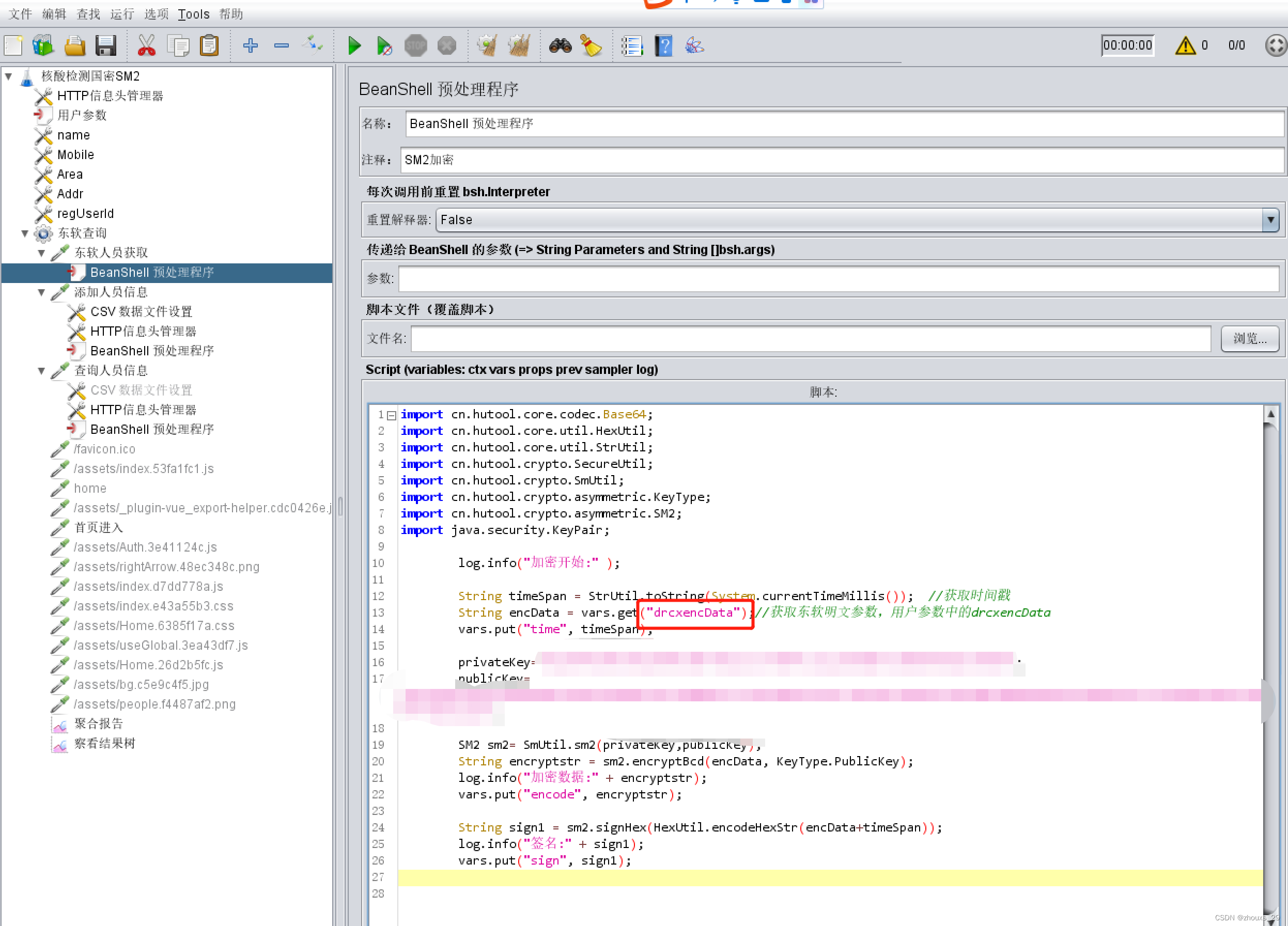
Task: Select the /assets/Auth.3e41124c.js sampler
Action: pos(145,547)
